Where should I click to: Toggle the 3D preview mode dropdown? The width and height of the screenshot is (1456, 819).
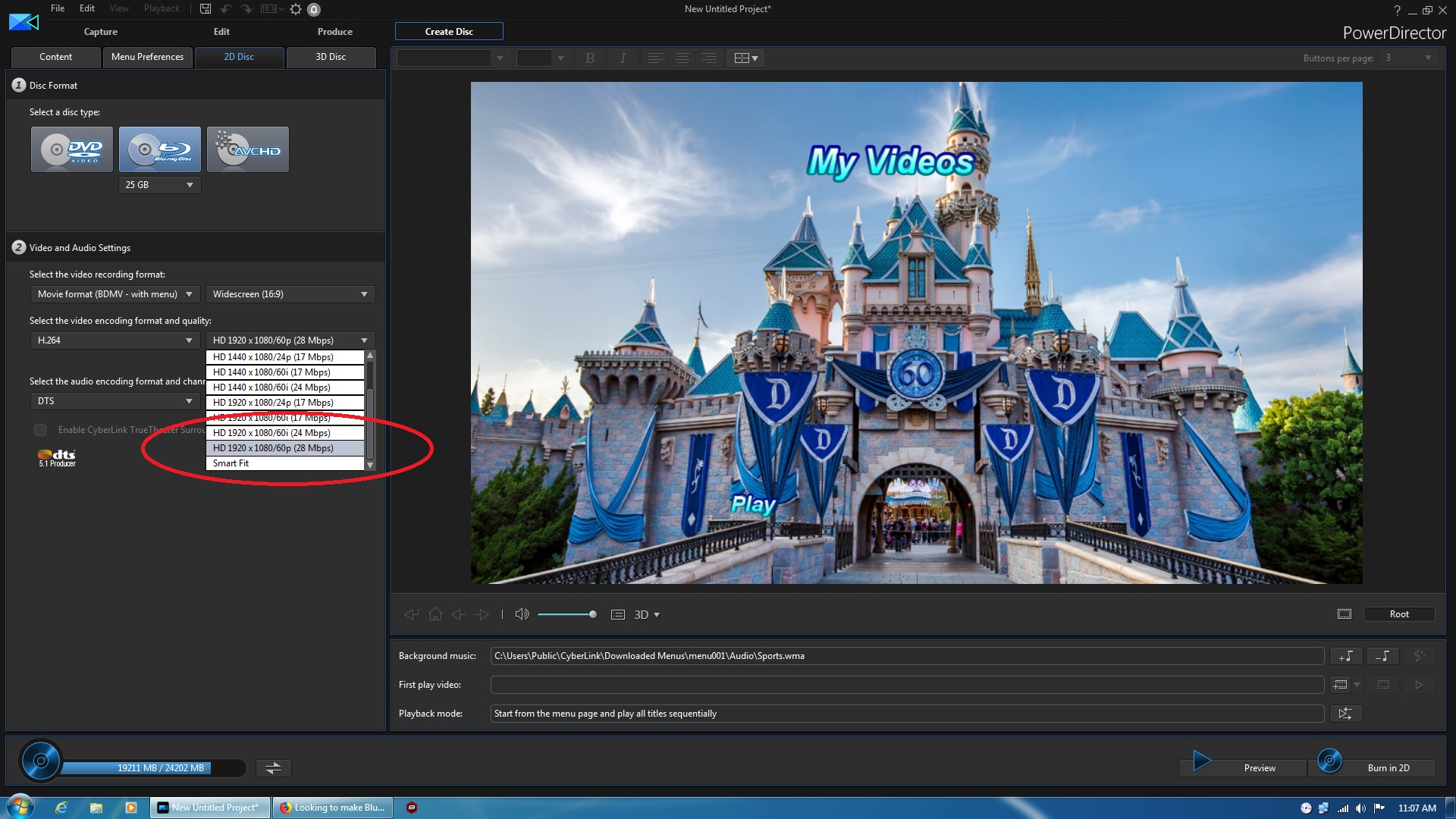647,615
